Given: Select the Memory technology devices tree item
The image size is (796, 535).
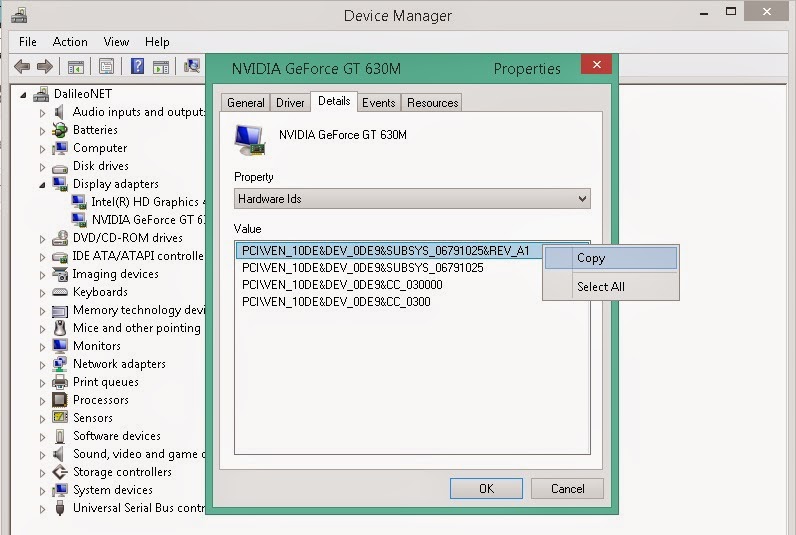Looking at the screenshot, I should click(x=139, y=310).
